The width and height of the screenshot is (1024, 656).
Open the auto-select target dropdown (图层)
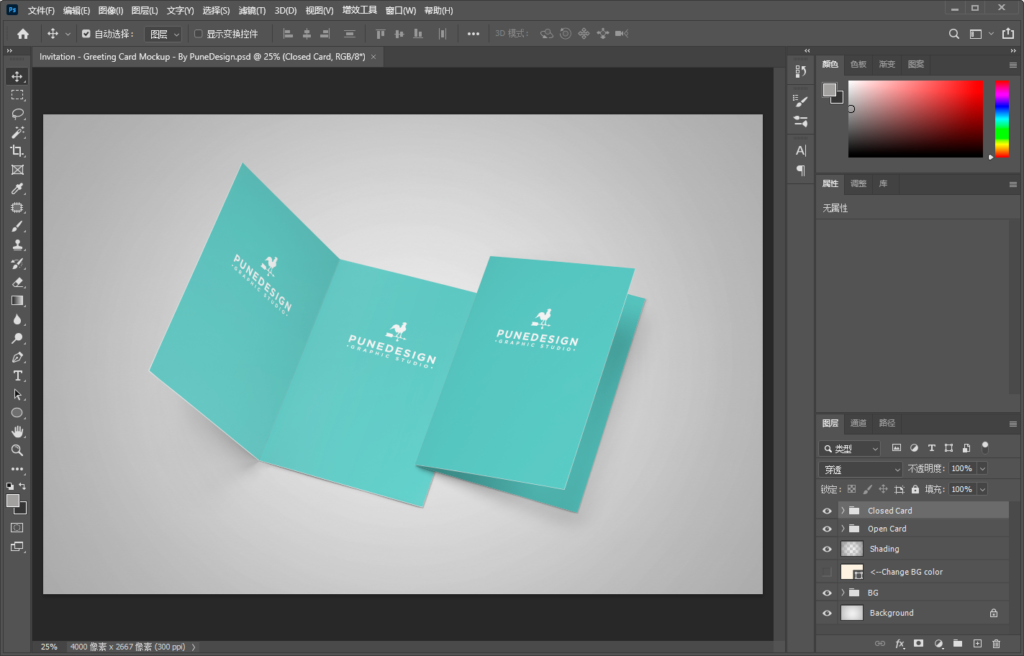pos(163,34)
